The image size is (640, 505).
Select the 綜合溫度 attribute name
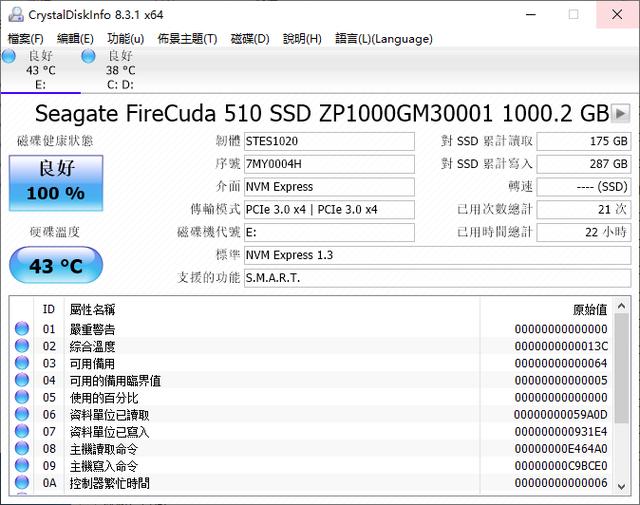tap(92, 347)
